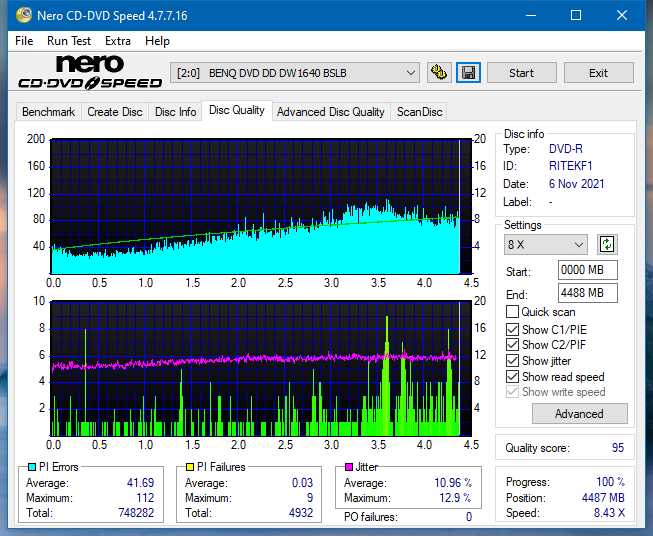Screen dimensions: 653x536
Task: Click the Quality score value 95
Action: coord(618,448)
